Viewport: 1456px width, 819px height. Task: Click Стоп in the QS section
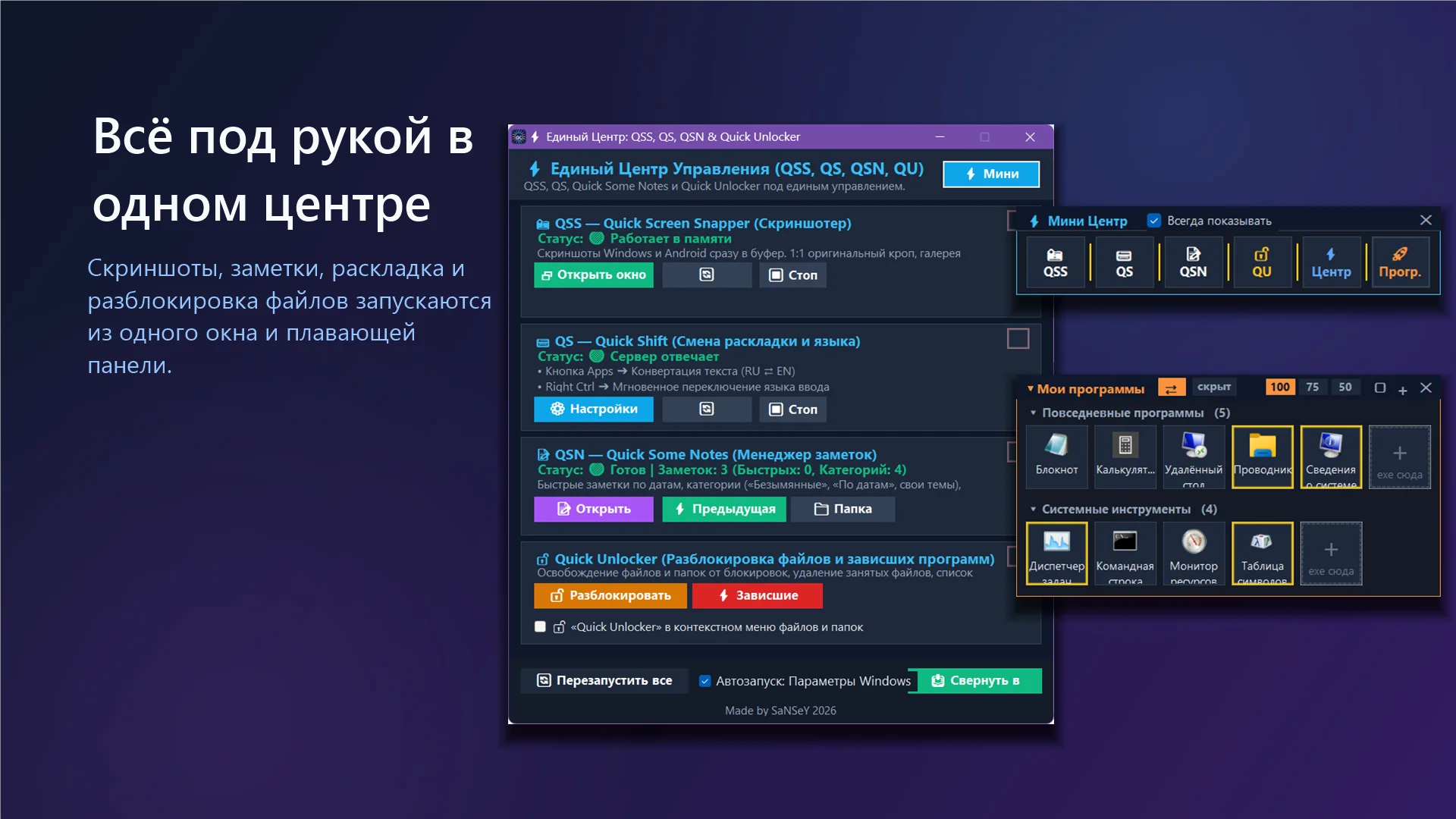tap(793, 409)
